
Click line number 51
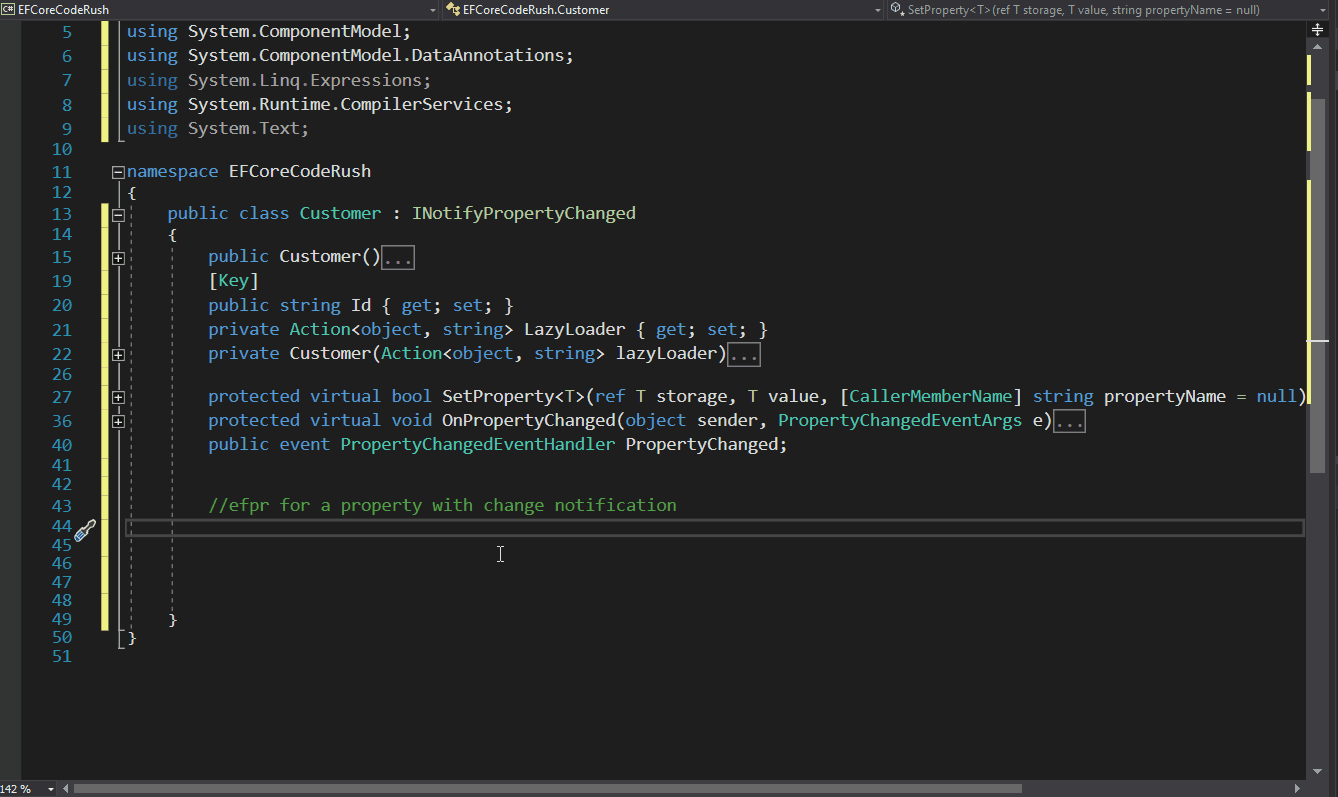pyautogui.click(x=61, y=656)
